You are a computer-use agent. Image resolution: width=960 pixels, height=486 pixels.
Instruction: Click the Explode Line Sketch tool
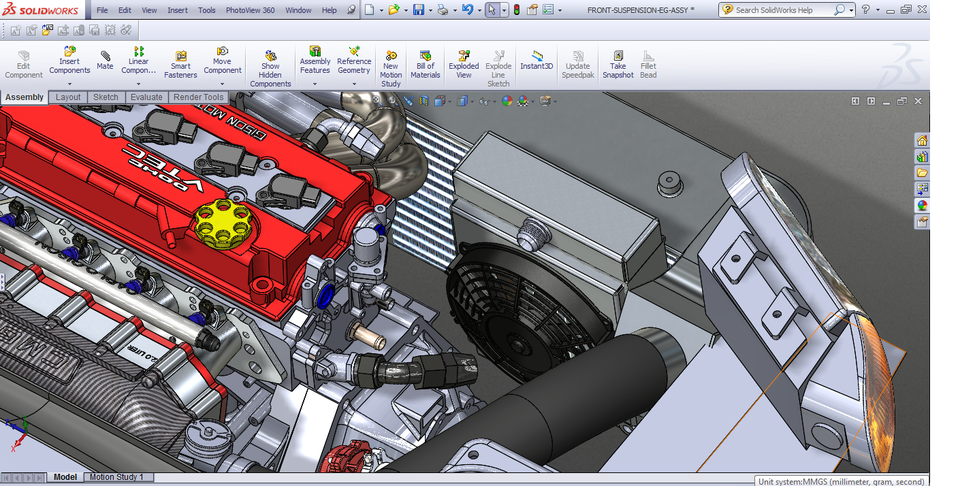click(x=498, y=69)
